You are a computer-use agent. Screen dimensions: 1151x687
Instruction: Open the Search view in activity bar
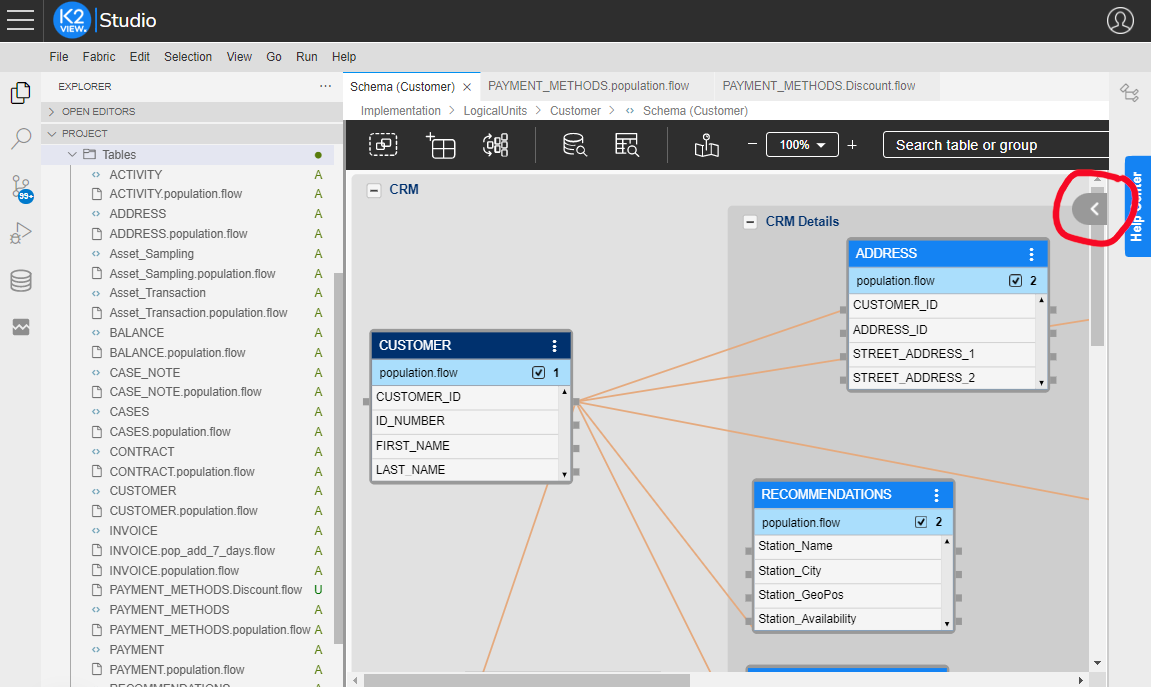pos(20,139)
